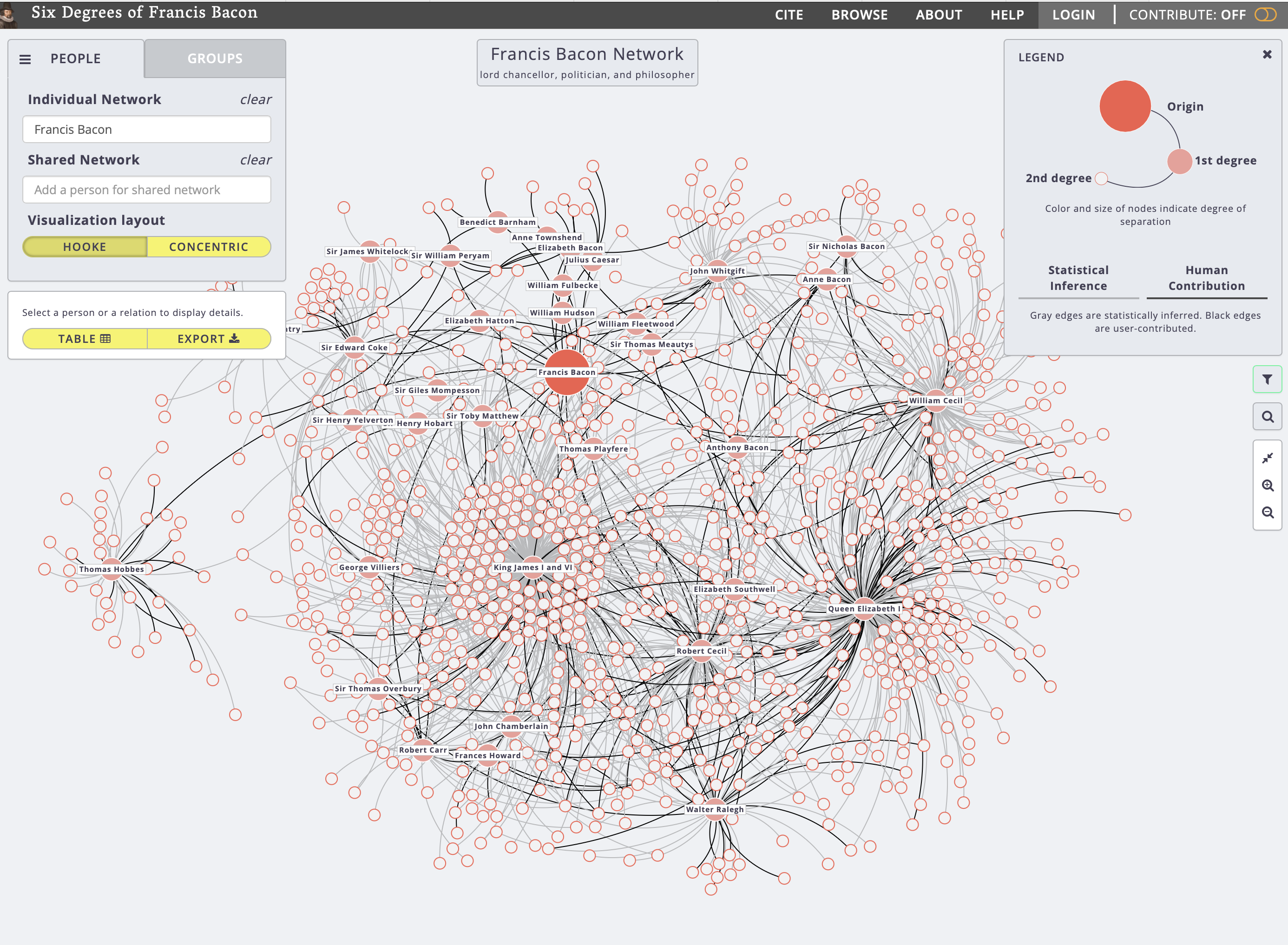Open the hamburger menu beside PEOPLE
The image size is (1288, 945).
pos(25,59)
